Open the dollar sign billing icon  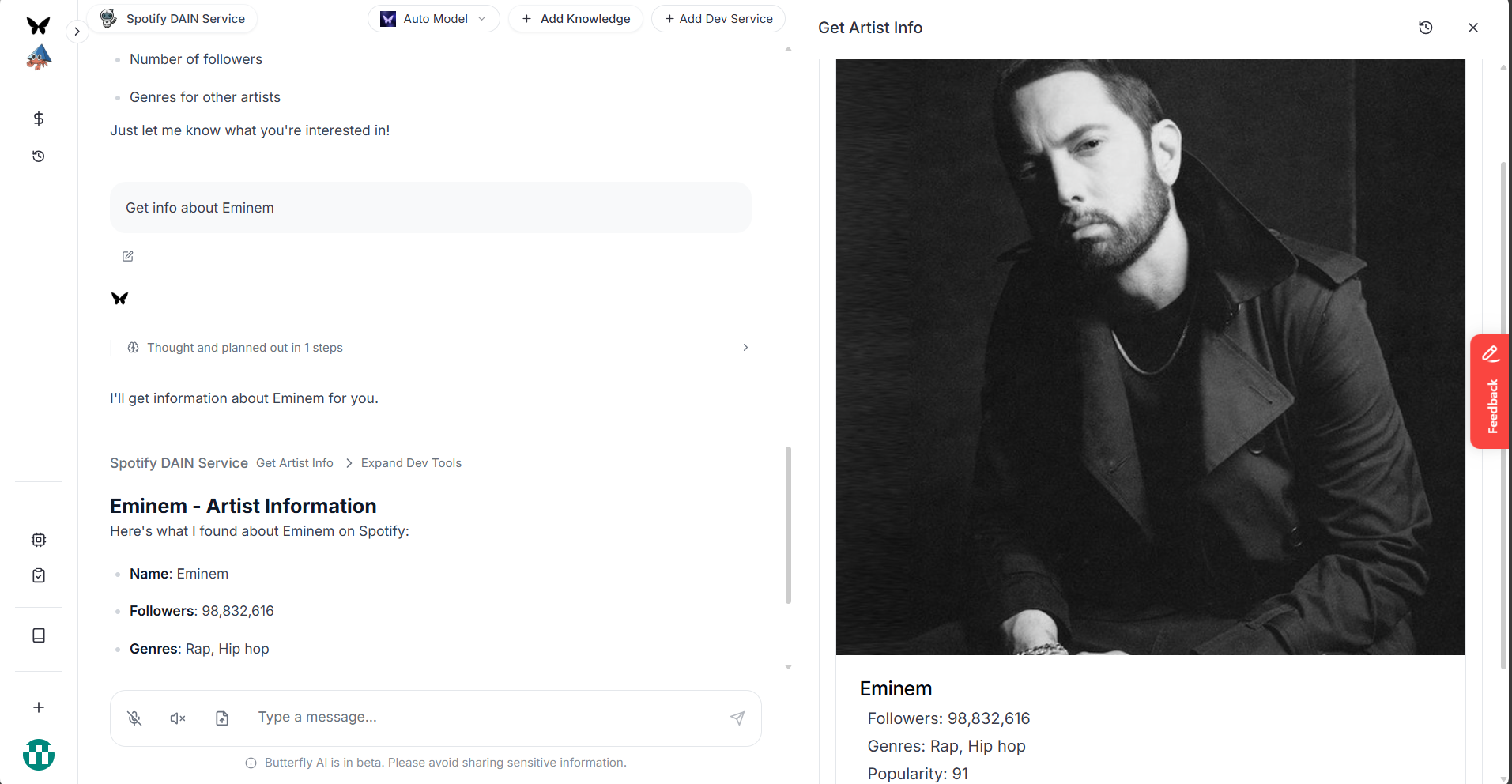point(38,119)
